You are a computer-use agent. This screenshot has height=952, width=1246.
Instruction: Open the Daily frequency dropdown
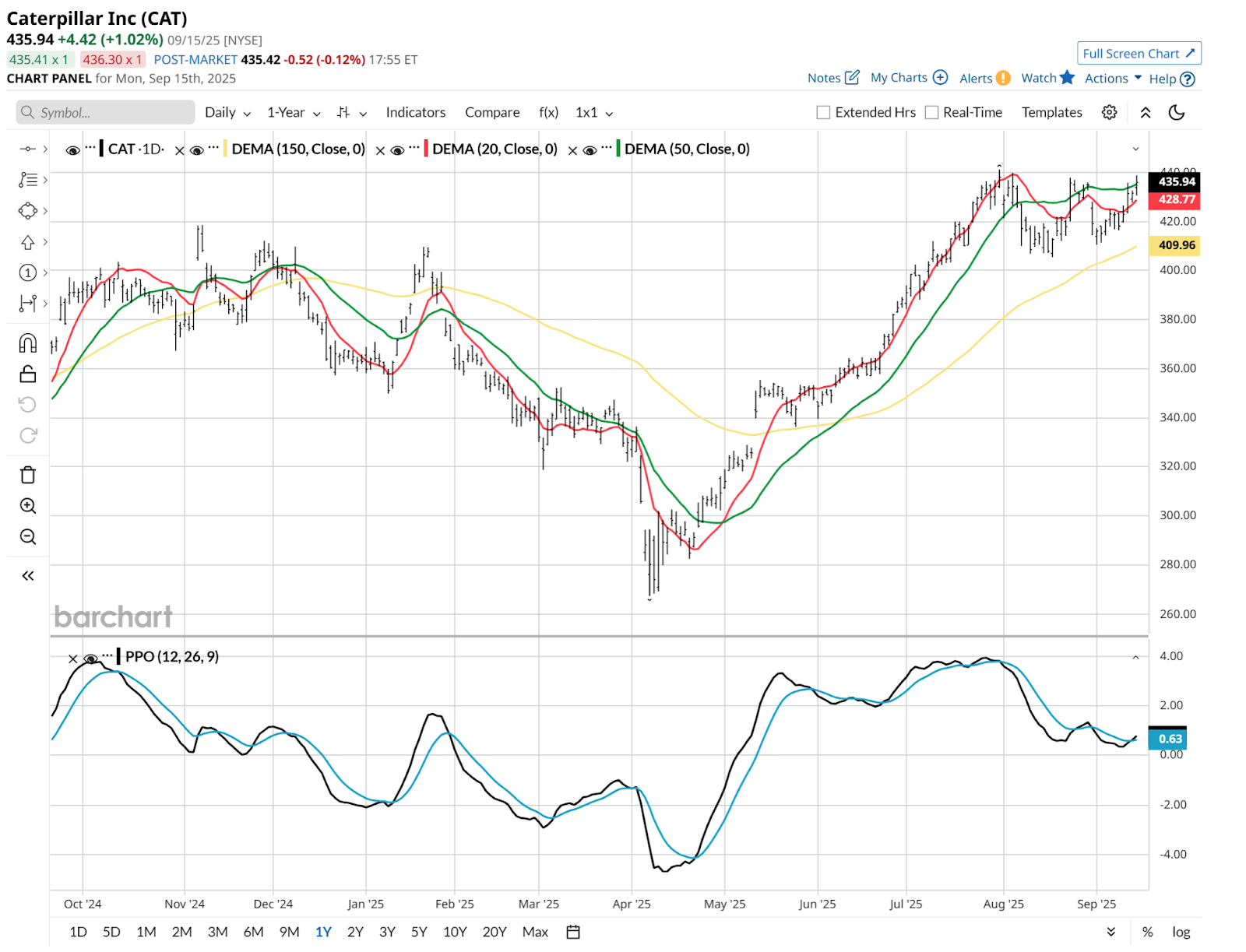click(x=227, y=112)
